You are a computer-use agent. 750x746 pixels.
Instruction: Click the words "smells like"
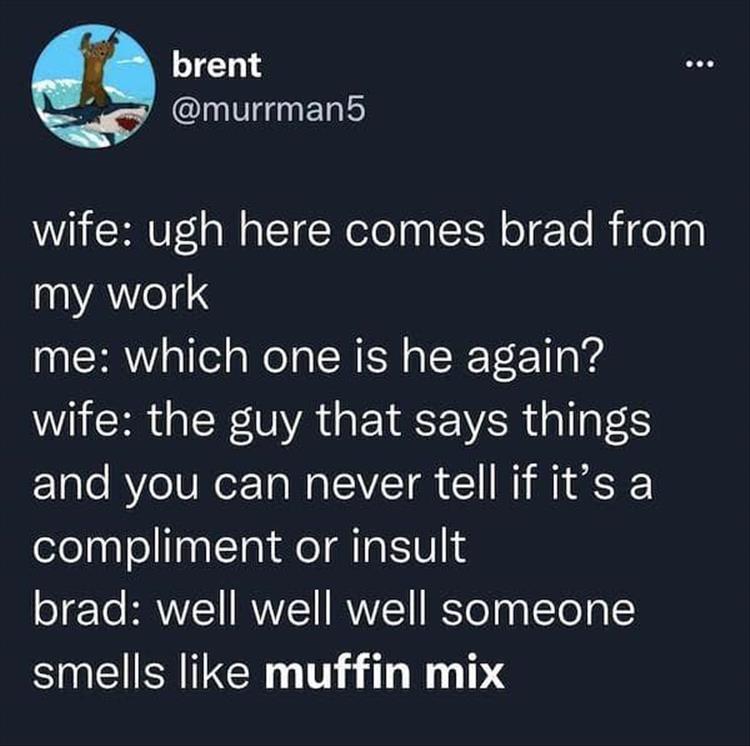coord(141,673)
